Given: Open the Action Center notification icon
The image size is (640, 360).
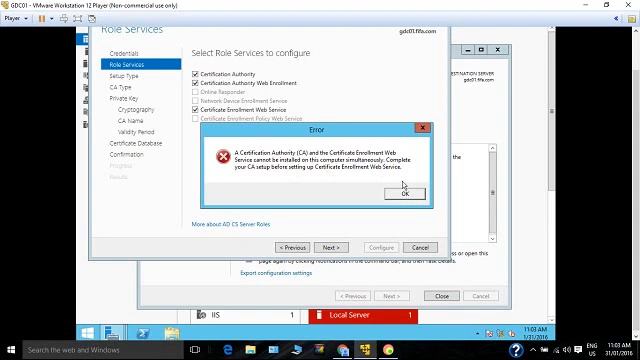Looking at the screenshot, I should point(578,350).
